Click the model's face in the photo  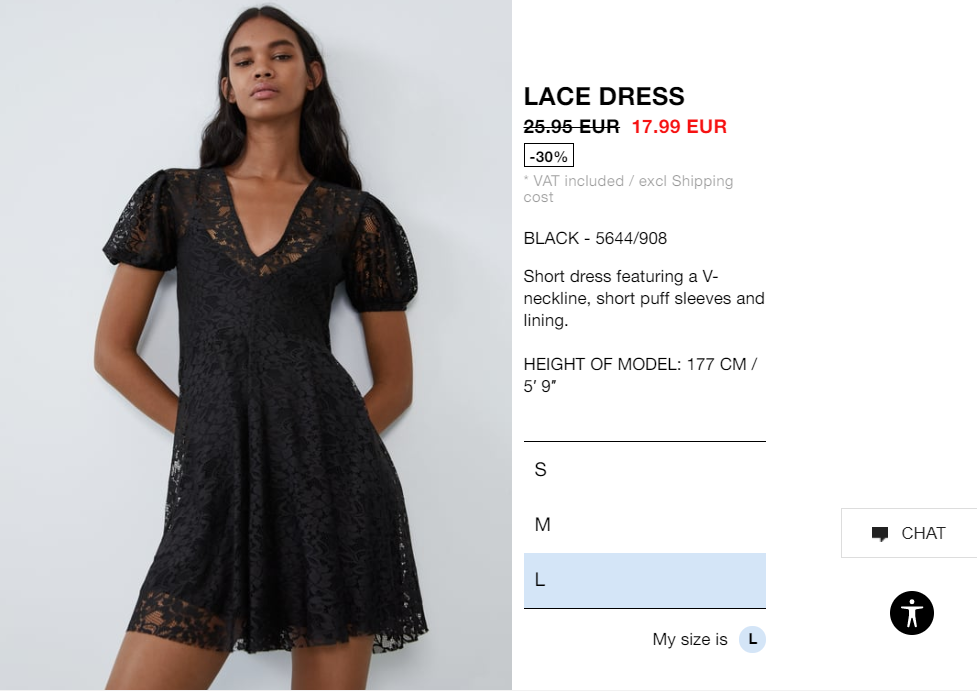coord(267,65)
